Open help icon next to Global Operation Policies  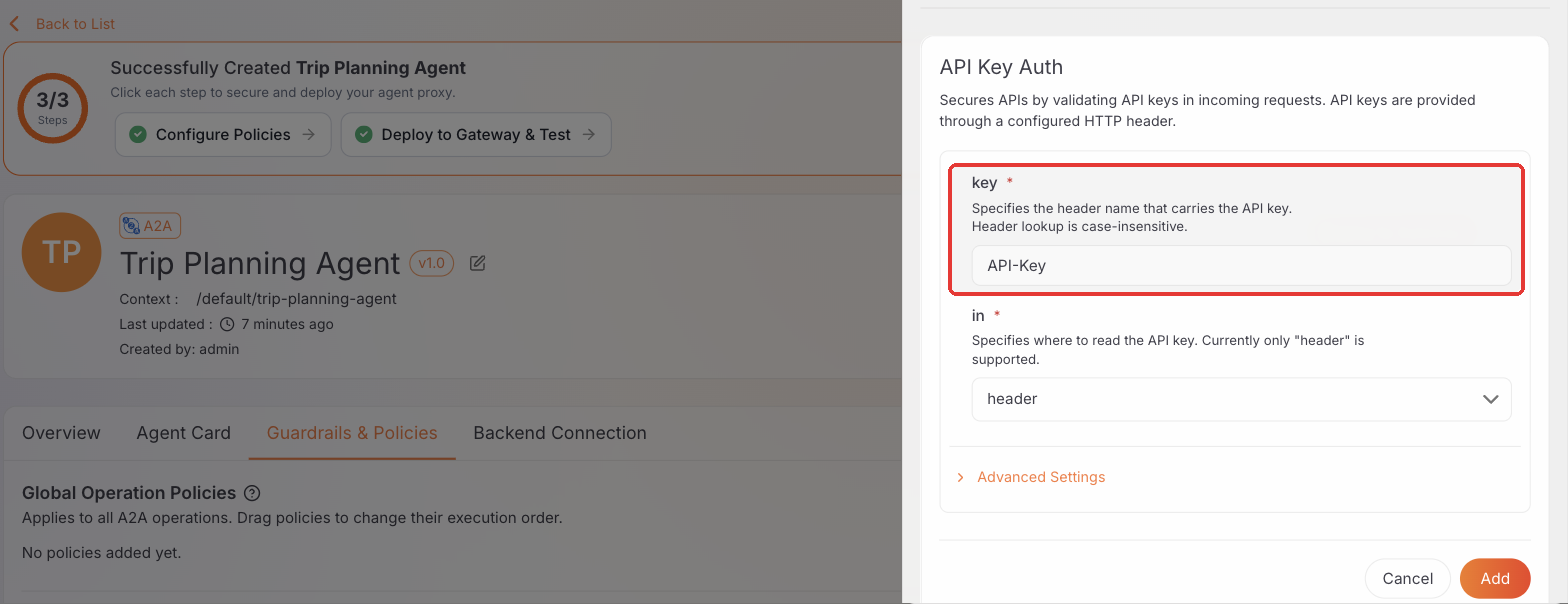[x=252, y=493]
